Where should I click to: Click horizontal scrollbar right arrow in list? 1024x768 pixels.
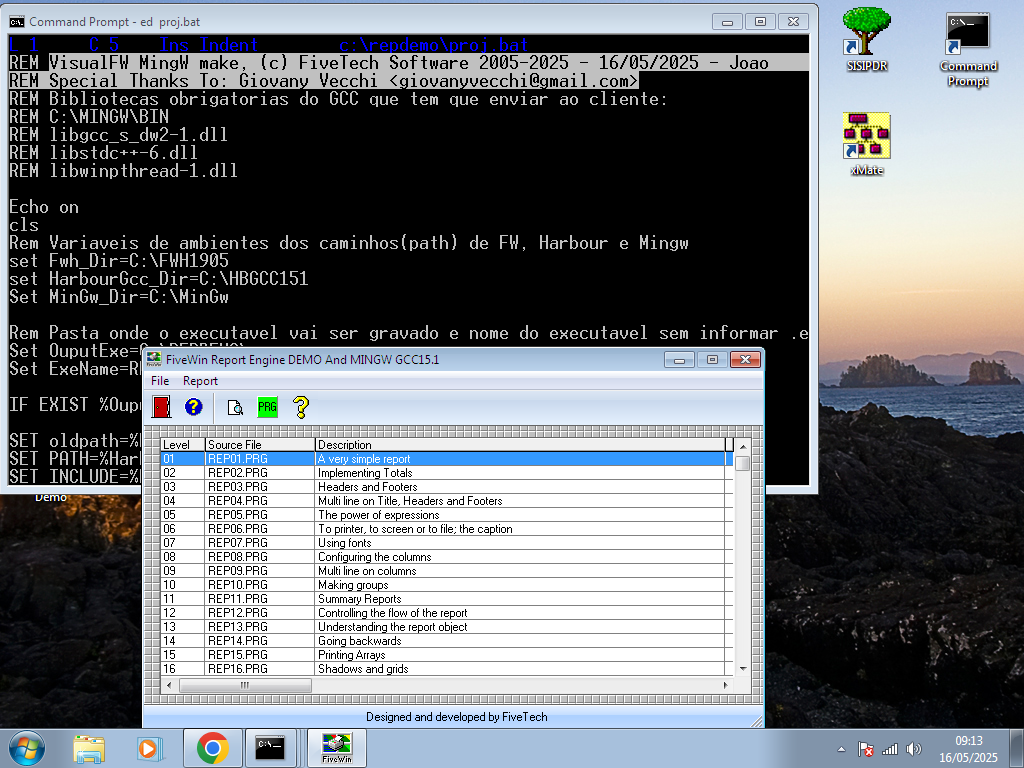725,685
